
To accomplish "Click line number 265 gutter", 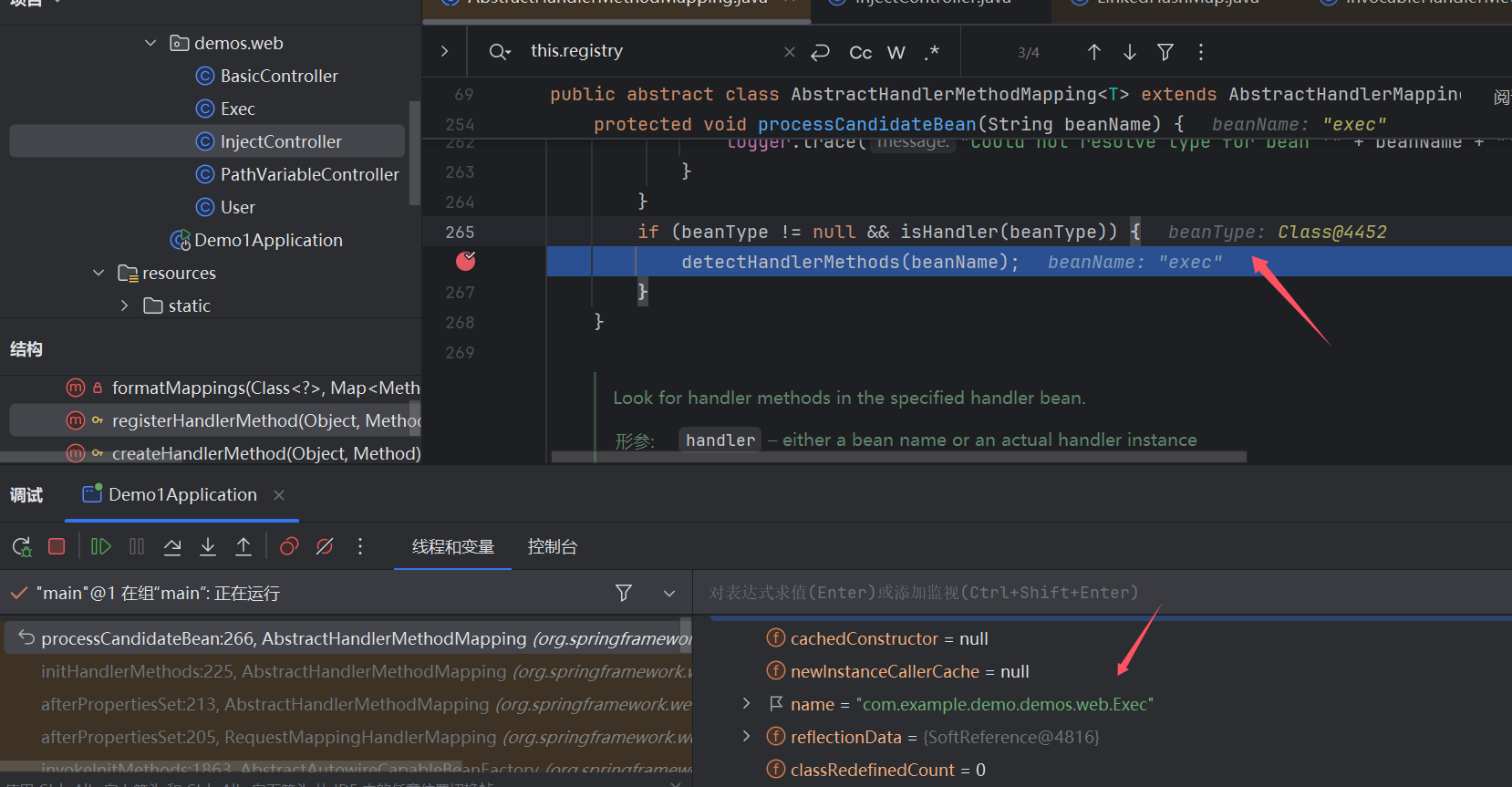I will (x=460, y=232).
